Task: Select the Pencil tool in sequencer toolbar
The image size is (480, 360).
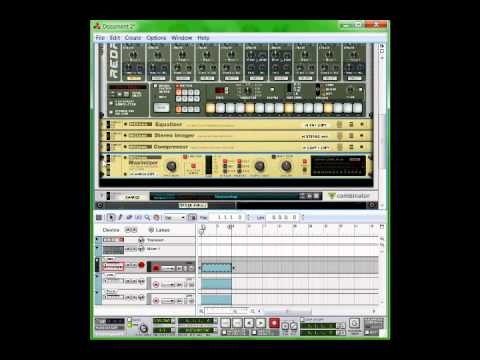Action: [120, 218]
